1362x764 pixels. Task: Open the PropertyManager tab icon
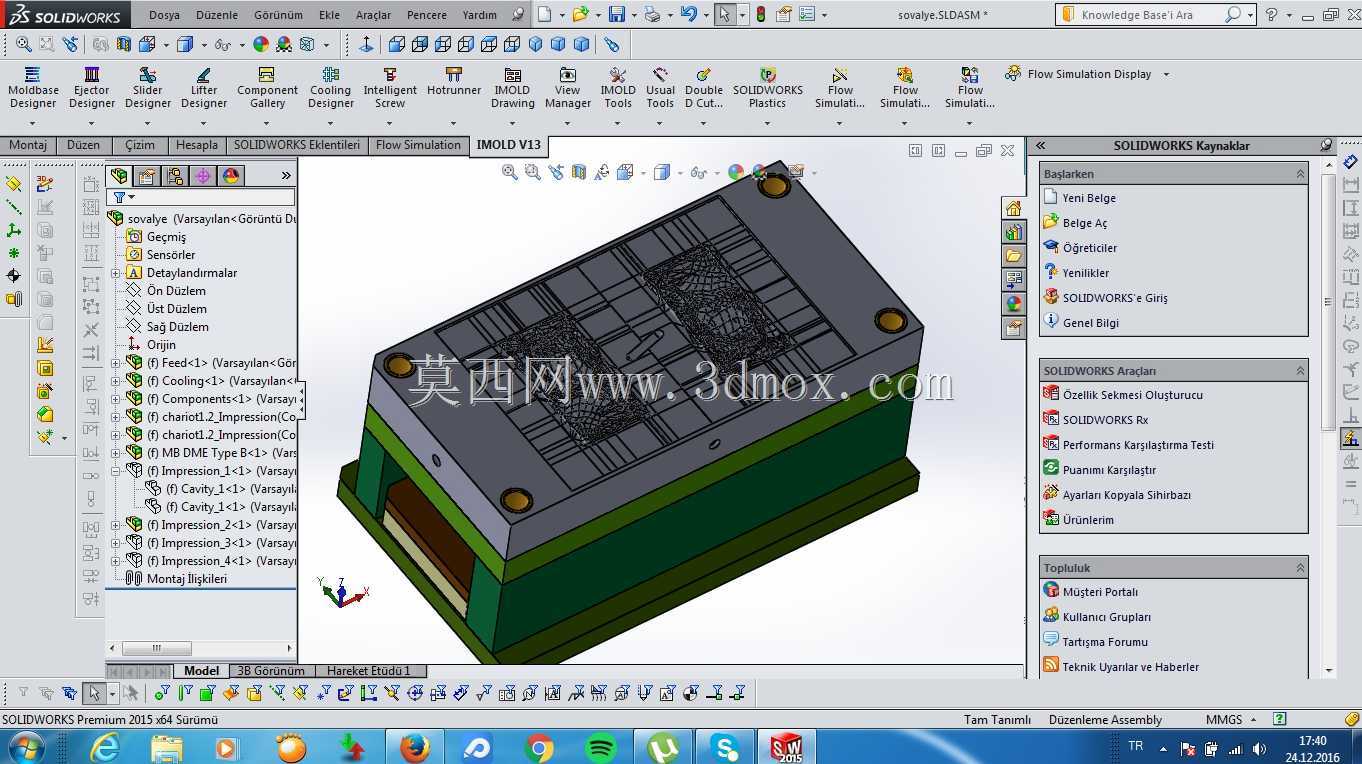[147, 176]
